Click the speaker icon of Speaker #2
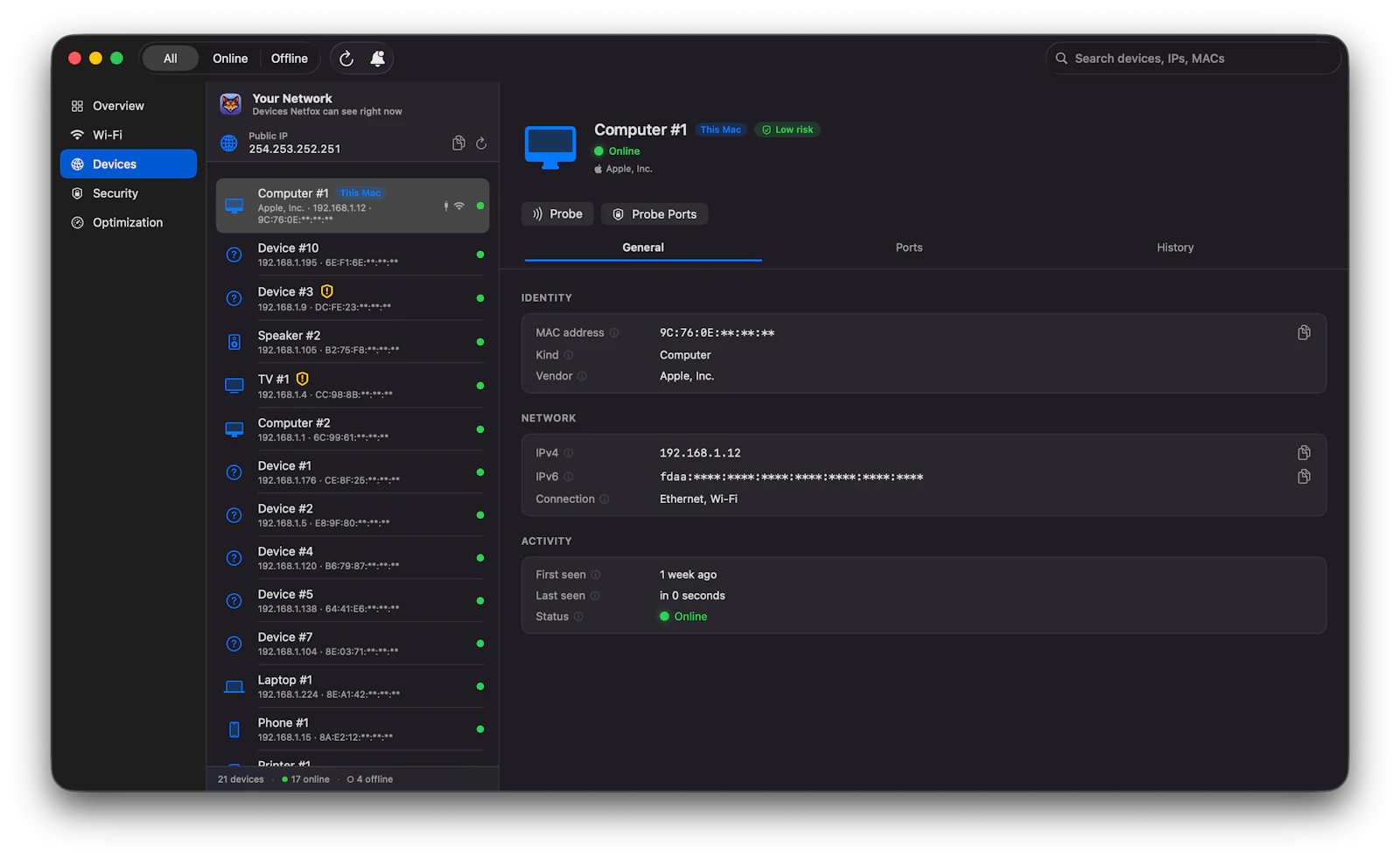 pos(234,342)
